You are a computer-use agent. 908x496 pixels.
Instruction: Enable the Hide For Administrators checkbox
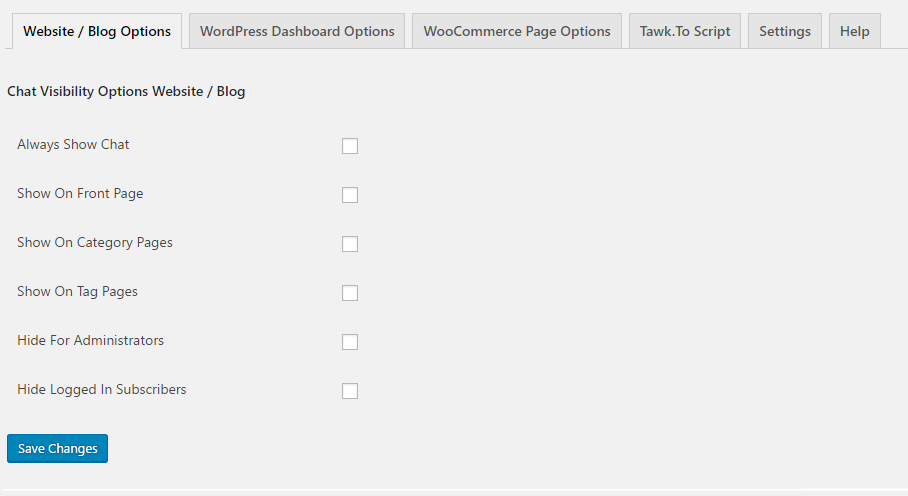point(350,342)
